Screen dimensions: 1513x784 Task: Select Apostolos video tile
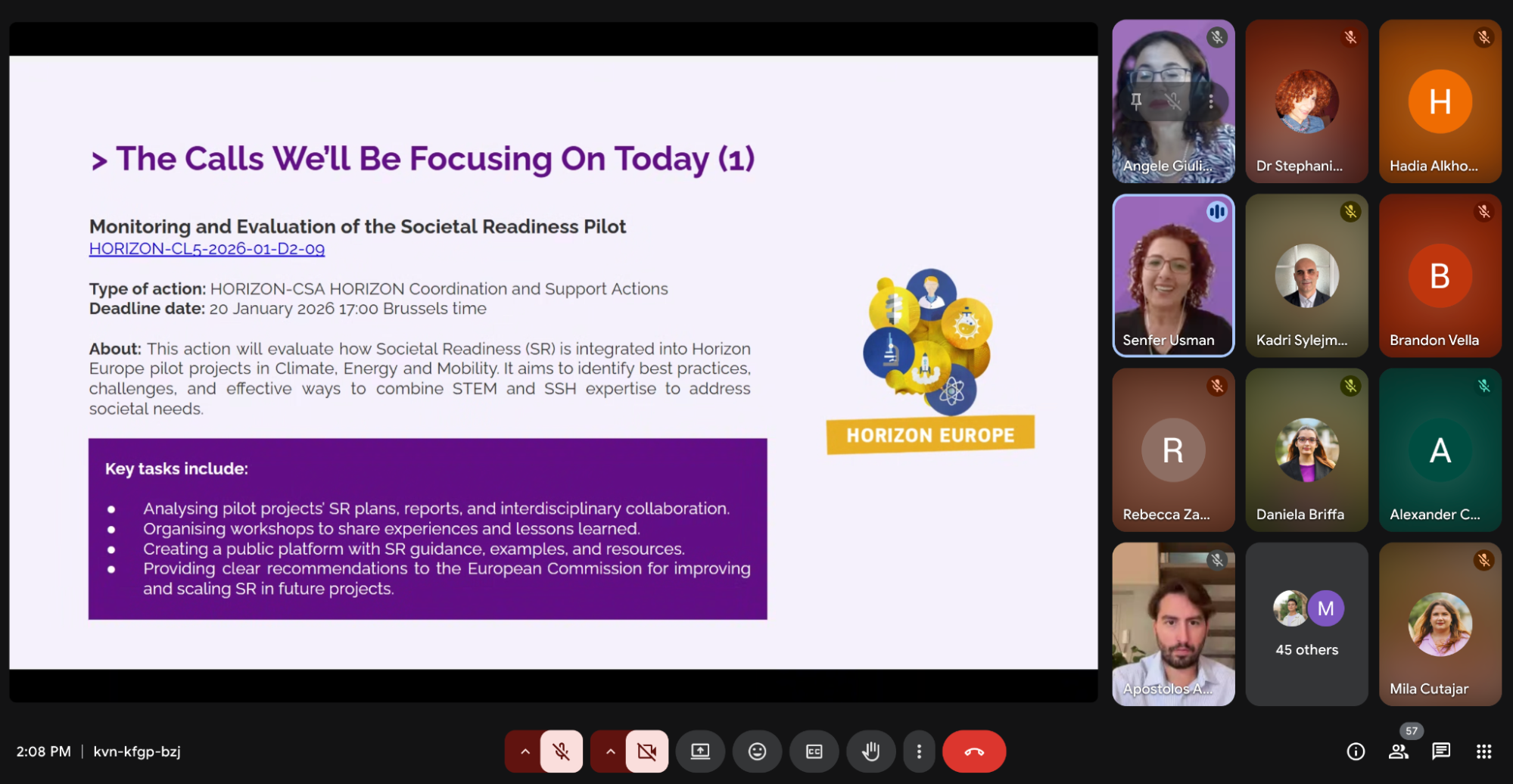click(x=1172, y=624)
